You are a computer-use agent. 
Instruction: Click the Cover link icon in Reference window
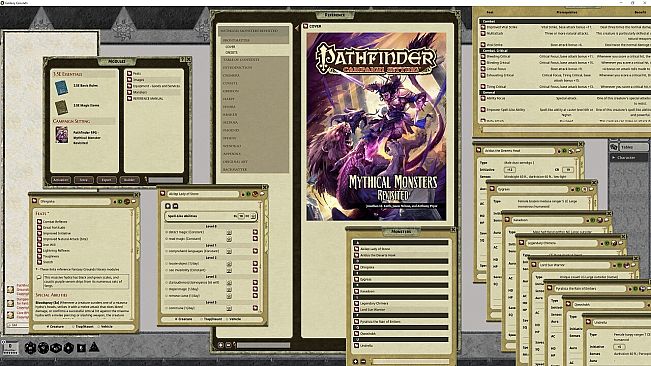(306, 26)
